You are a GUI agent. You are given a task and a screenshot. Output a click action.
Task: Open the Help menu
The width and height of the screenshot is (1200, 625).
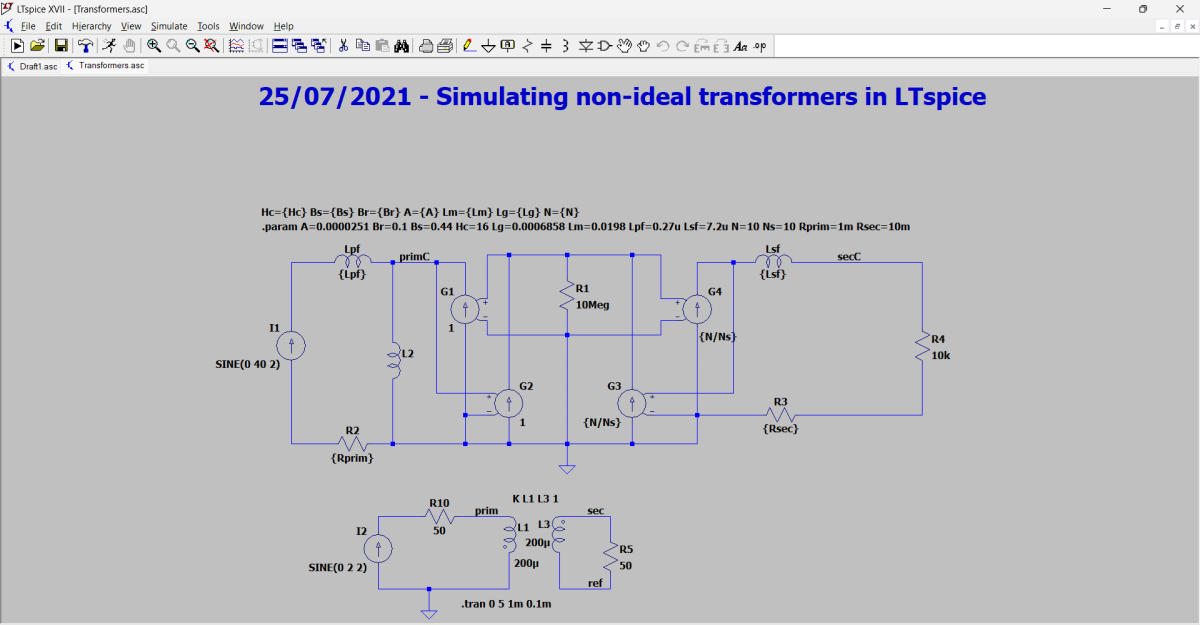click(x=284, y=25)
